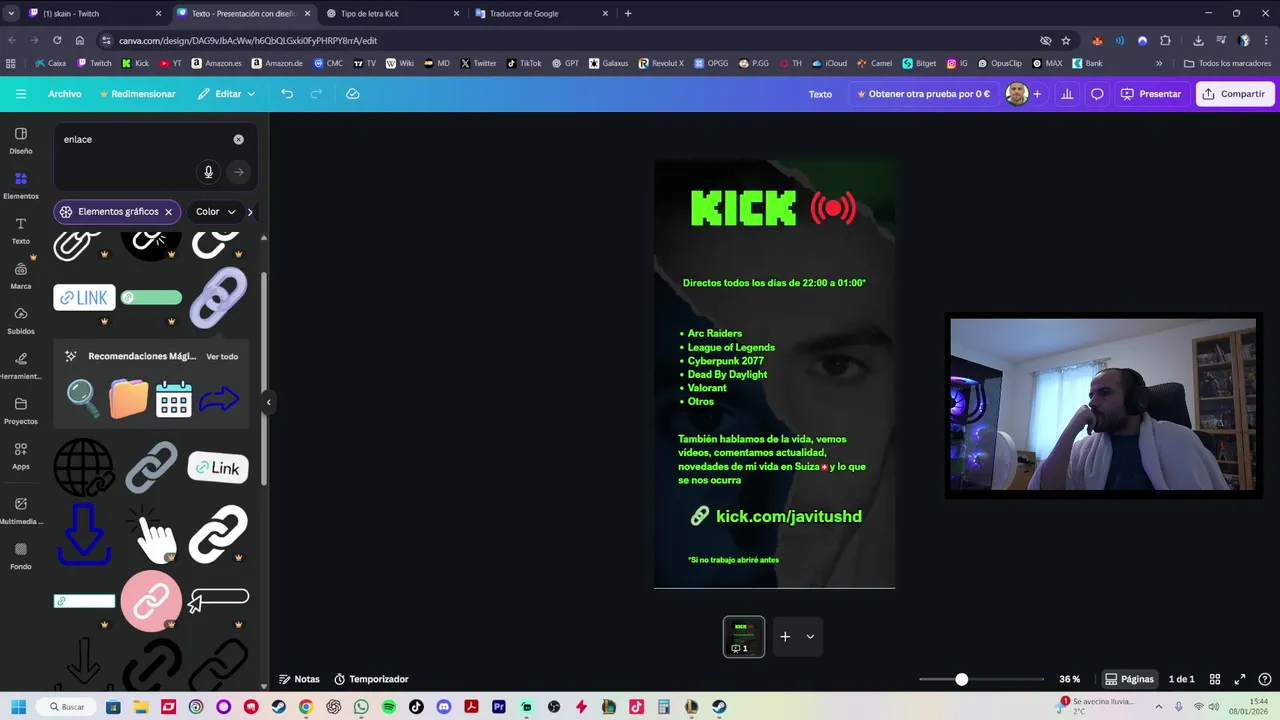1280x720 pixels.
Task: Open the Apps sidebar panel
Action: [20, 455]
